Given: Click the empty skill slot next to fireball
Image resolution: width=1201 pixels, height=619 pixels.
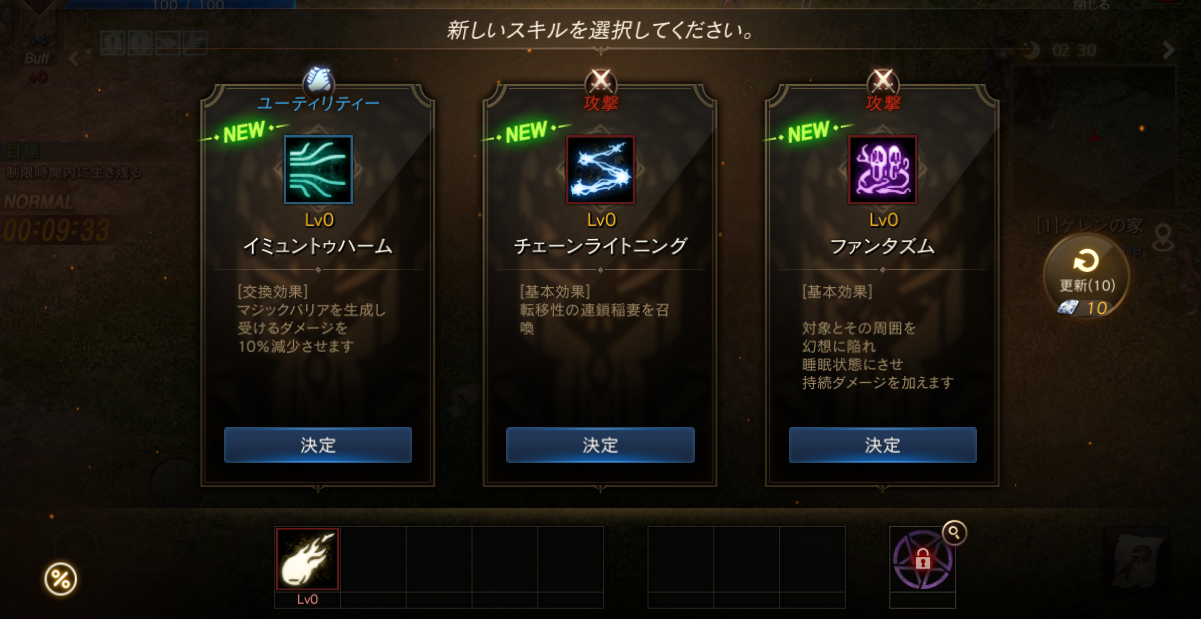Looking at the screenshot, I should coord(373,559).
